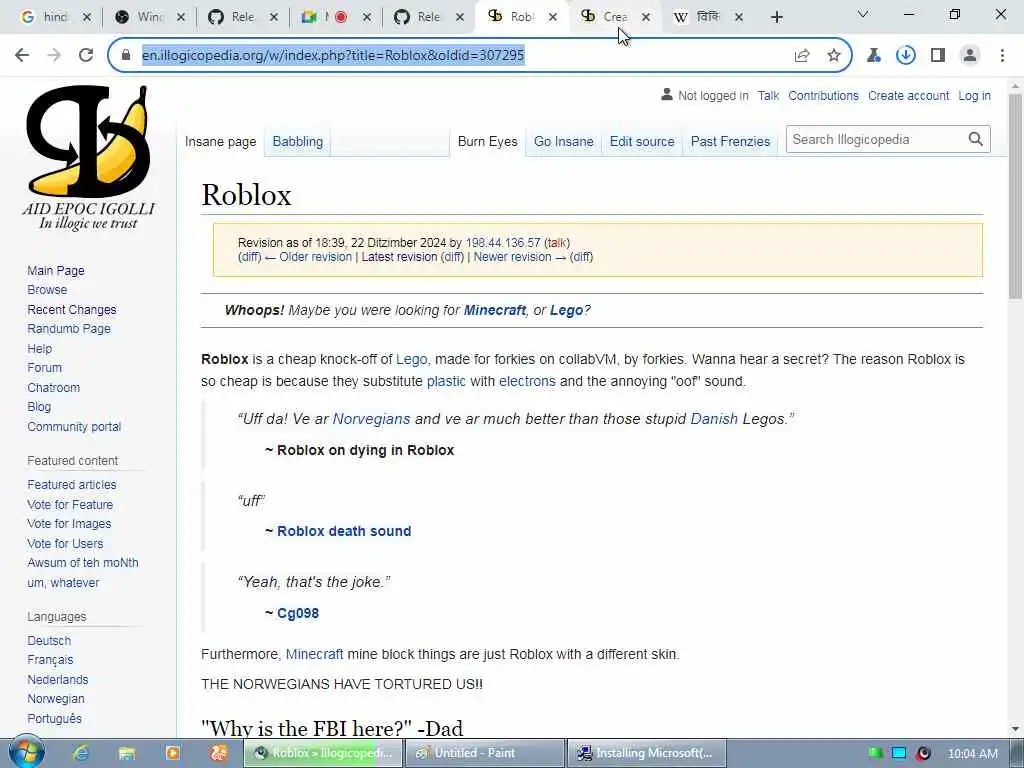Open the Talk link at top

(768, 96)
